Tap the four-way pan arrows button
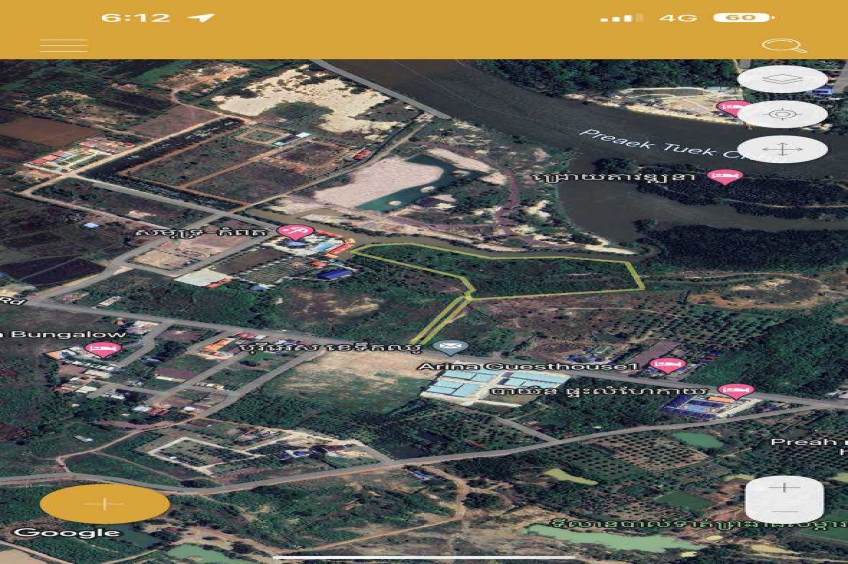This screenshot has height=564, width=848. pos(782,149)
